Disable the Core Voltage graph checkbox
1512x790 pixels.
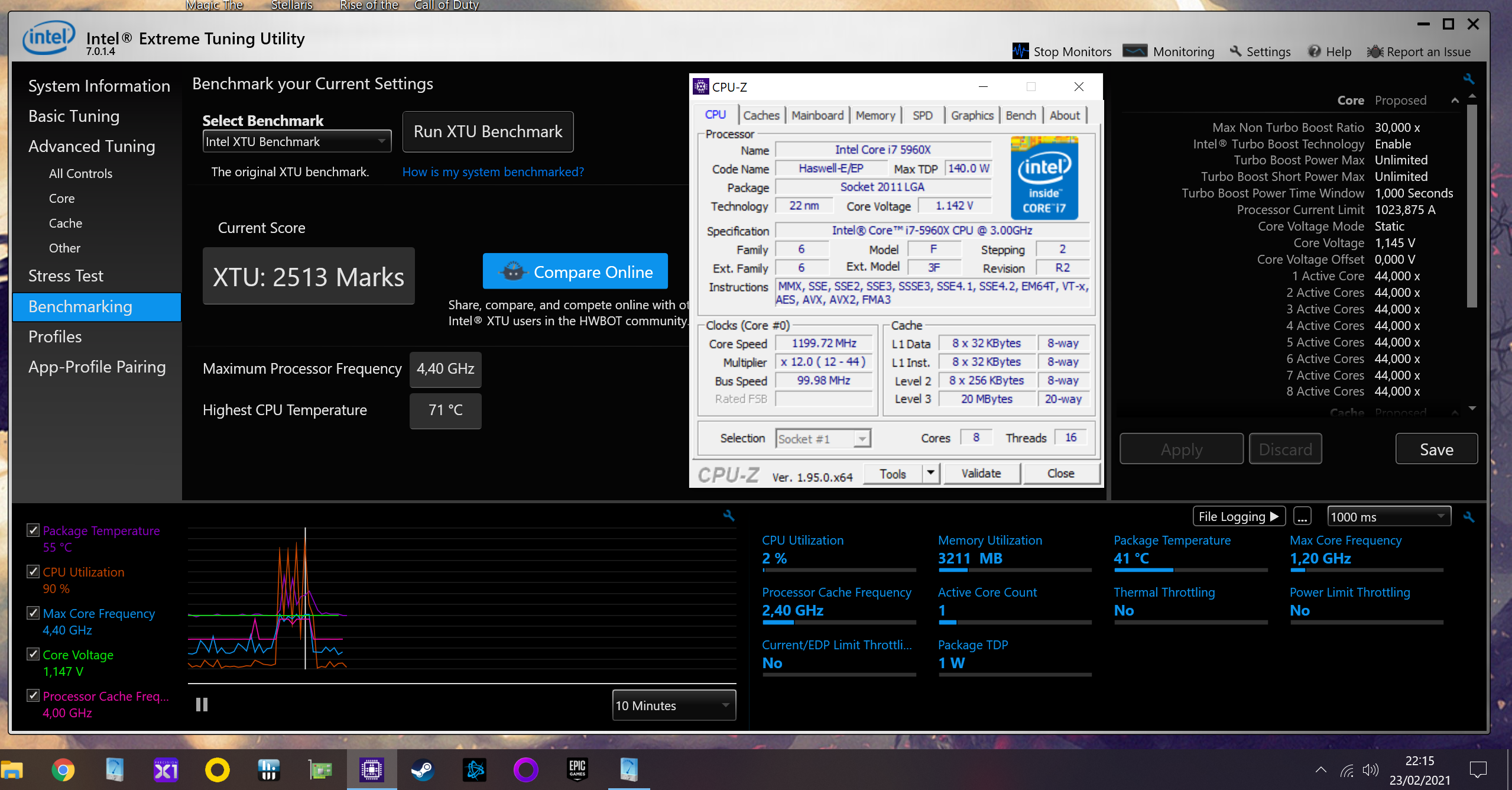(x=34, y=655)
